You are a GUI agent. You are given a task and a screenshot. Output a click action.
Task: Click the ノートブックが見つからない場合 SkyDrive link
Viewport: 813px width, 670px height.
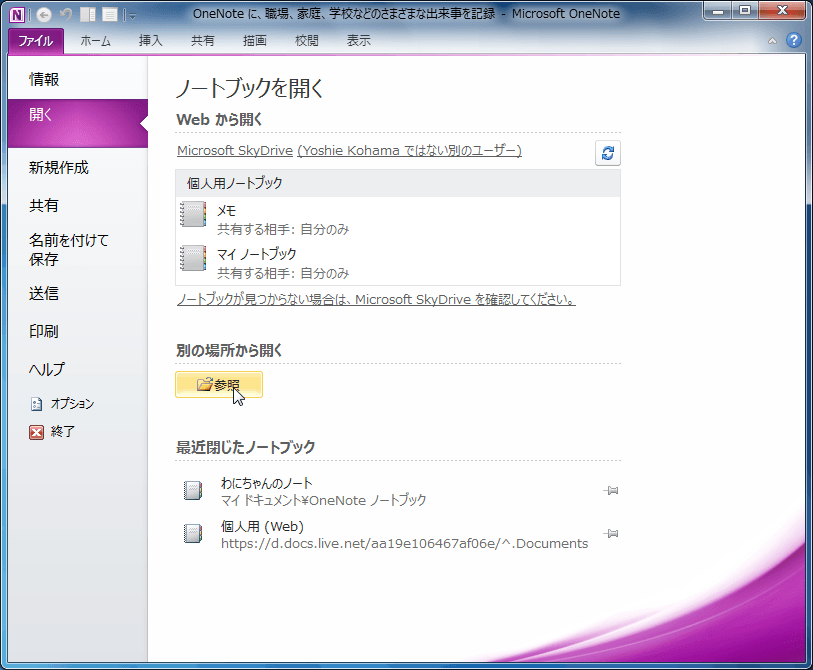[376, 300]
